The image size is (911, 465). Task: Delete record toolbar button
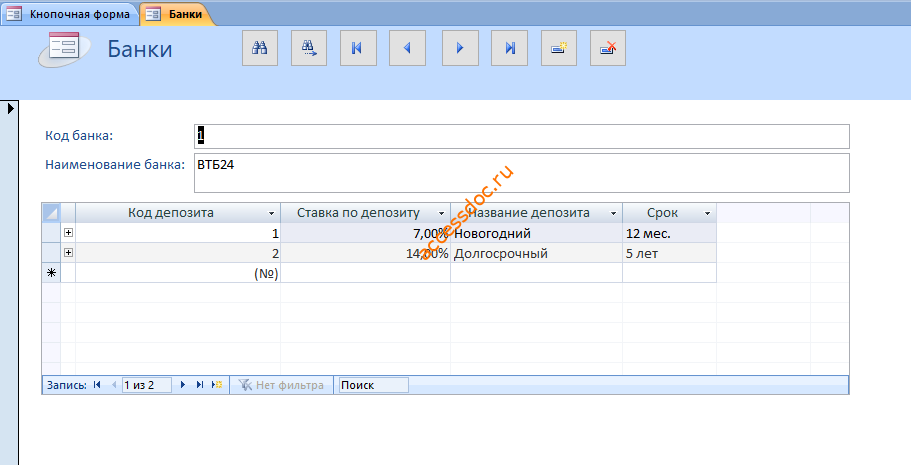(x=608, y=48)
